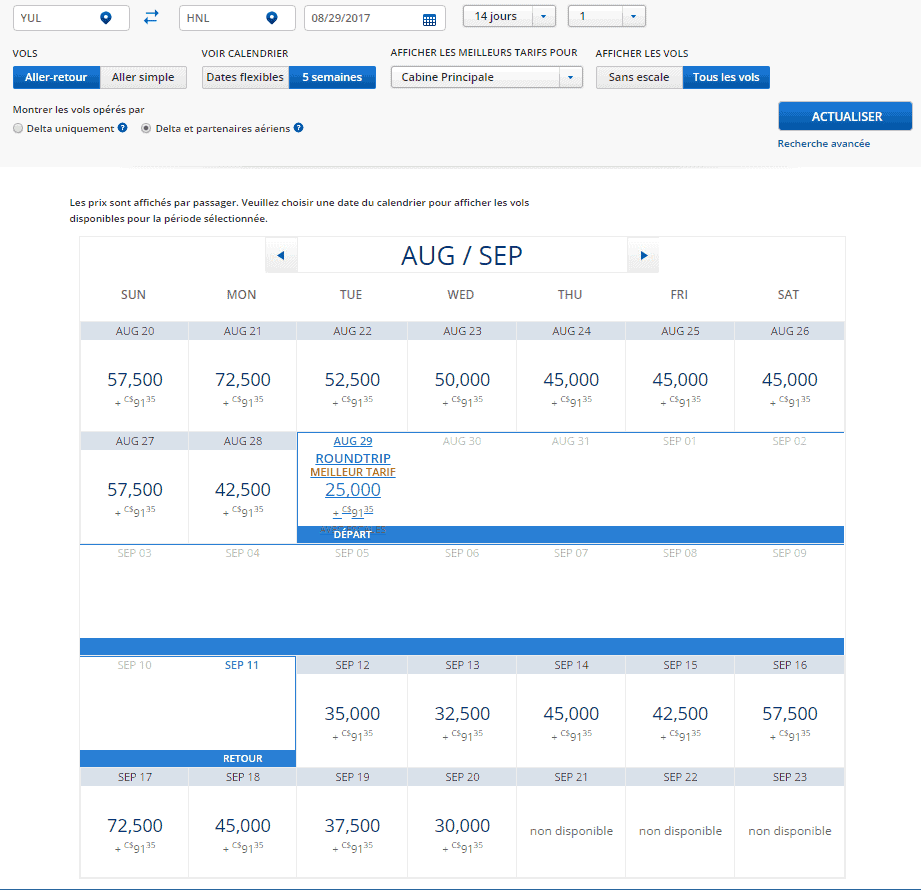Open the date picker calendar icon
Image resolution: width=921 pixels, height=890 pixels.
click(429, 19)
